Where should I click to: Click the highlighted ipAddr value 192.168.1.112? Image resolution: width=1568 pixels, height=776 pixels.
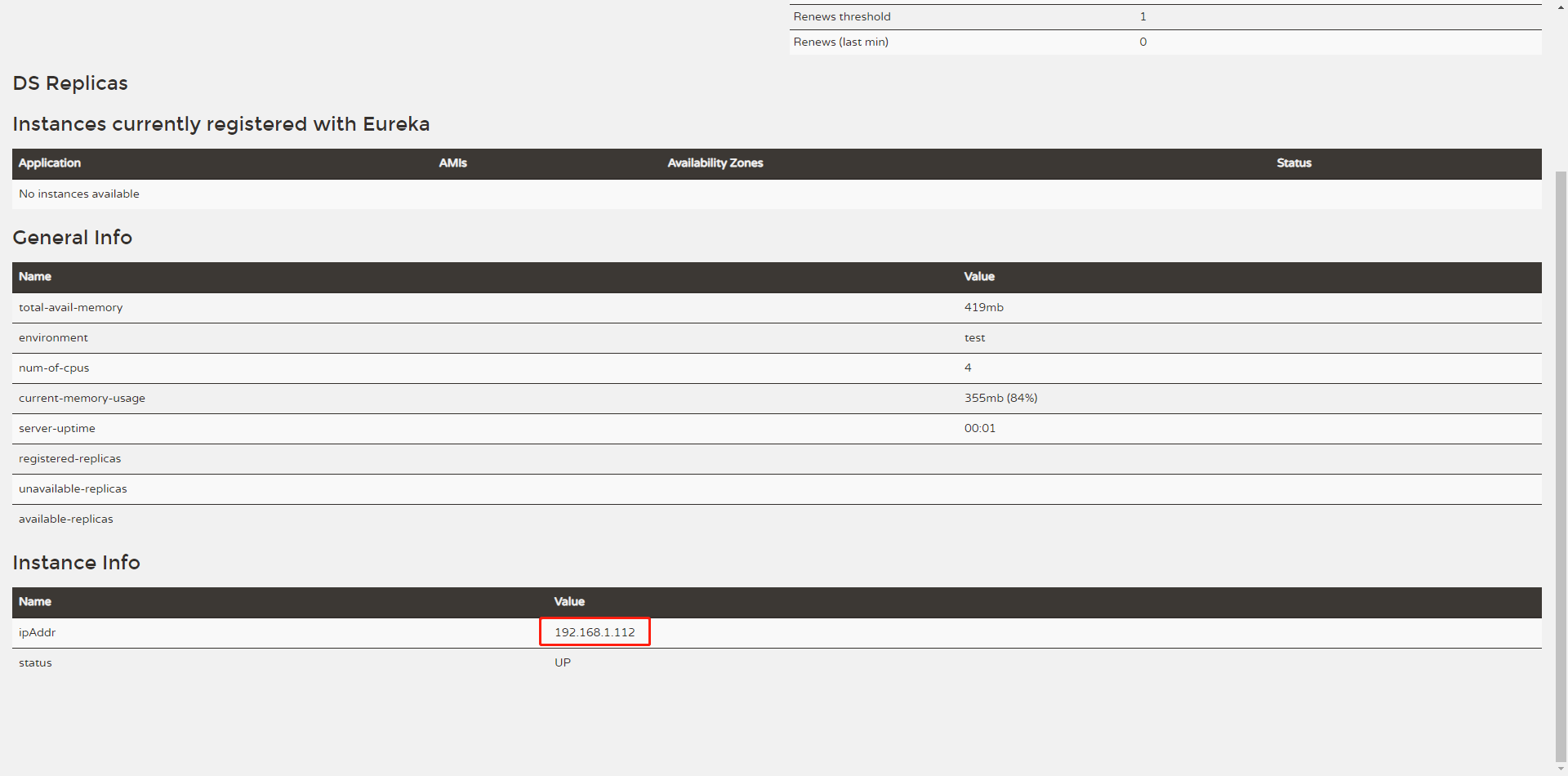tap(595, 631)
